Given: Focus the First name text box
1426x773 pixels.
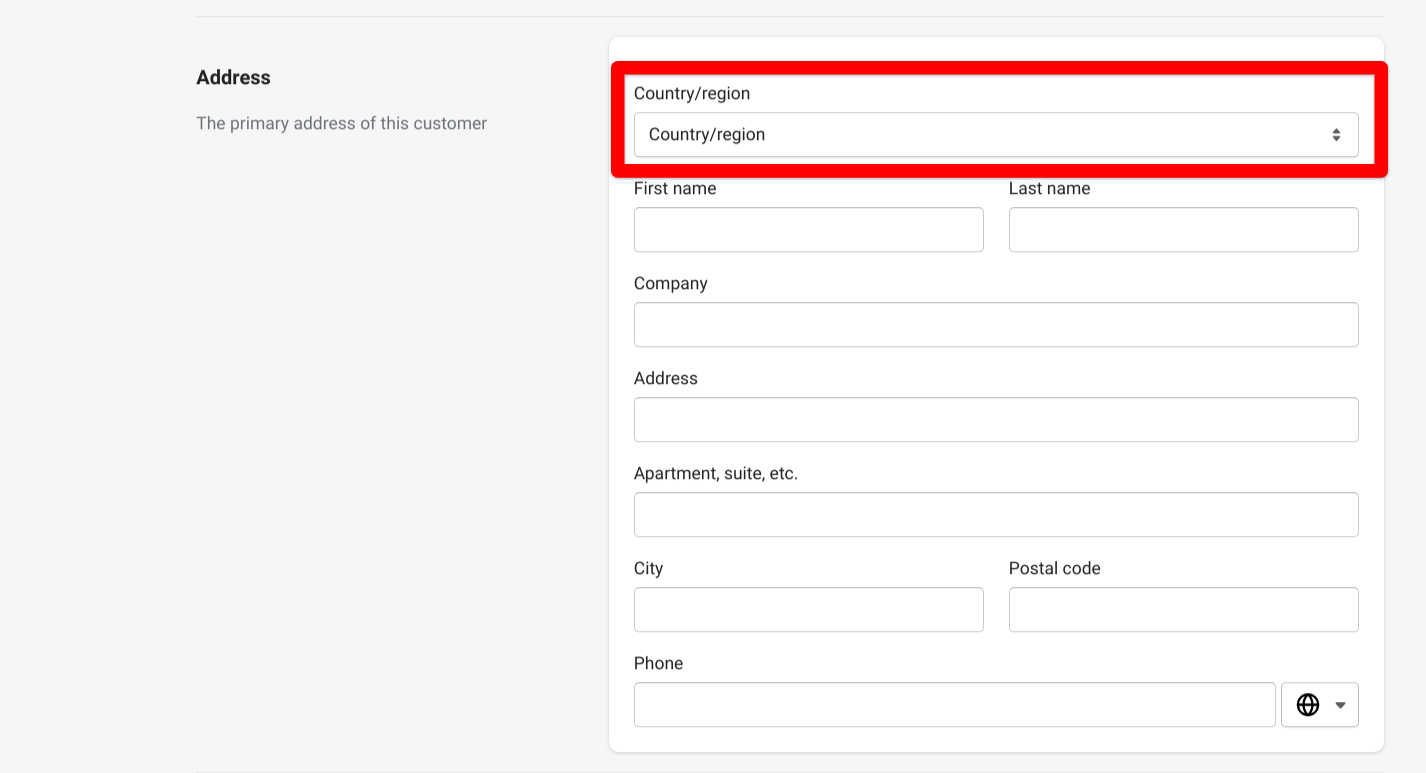Looking at the screenshot, I should coord(808,230).
